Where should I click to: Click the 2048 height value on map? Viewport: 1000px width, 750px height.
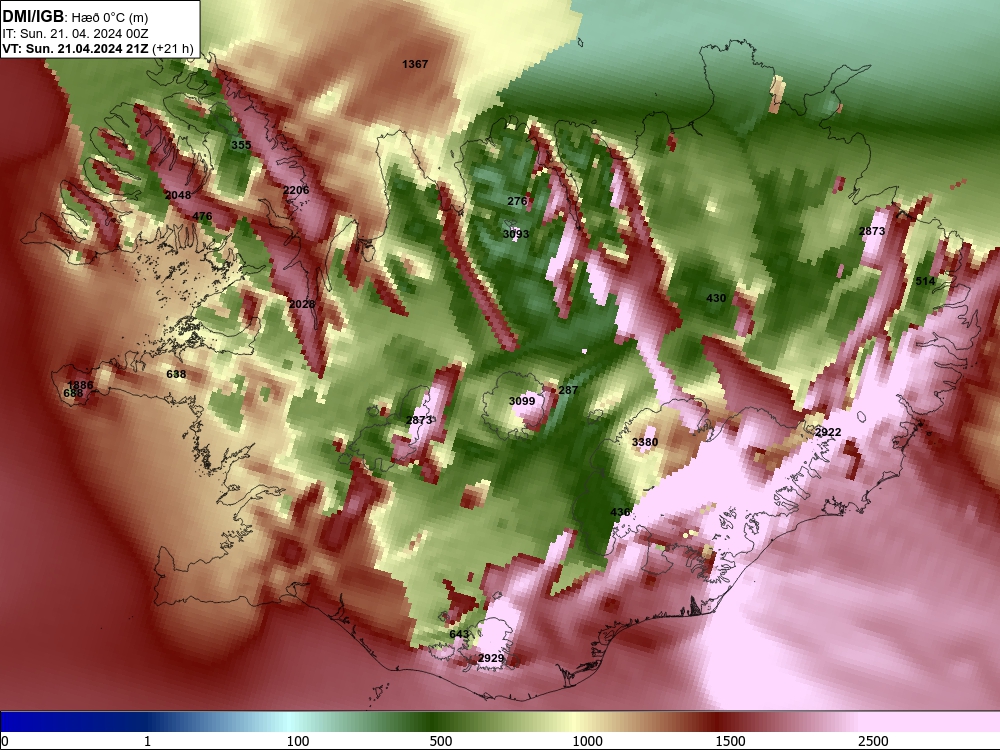(178, 195)
